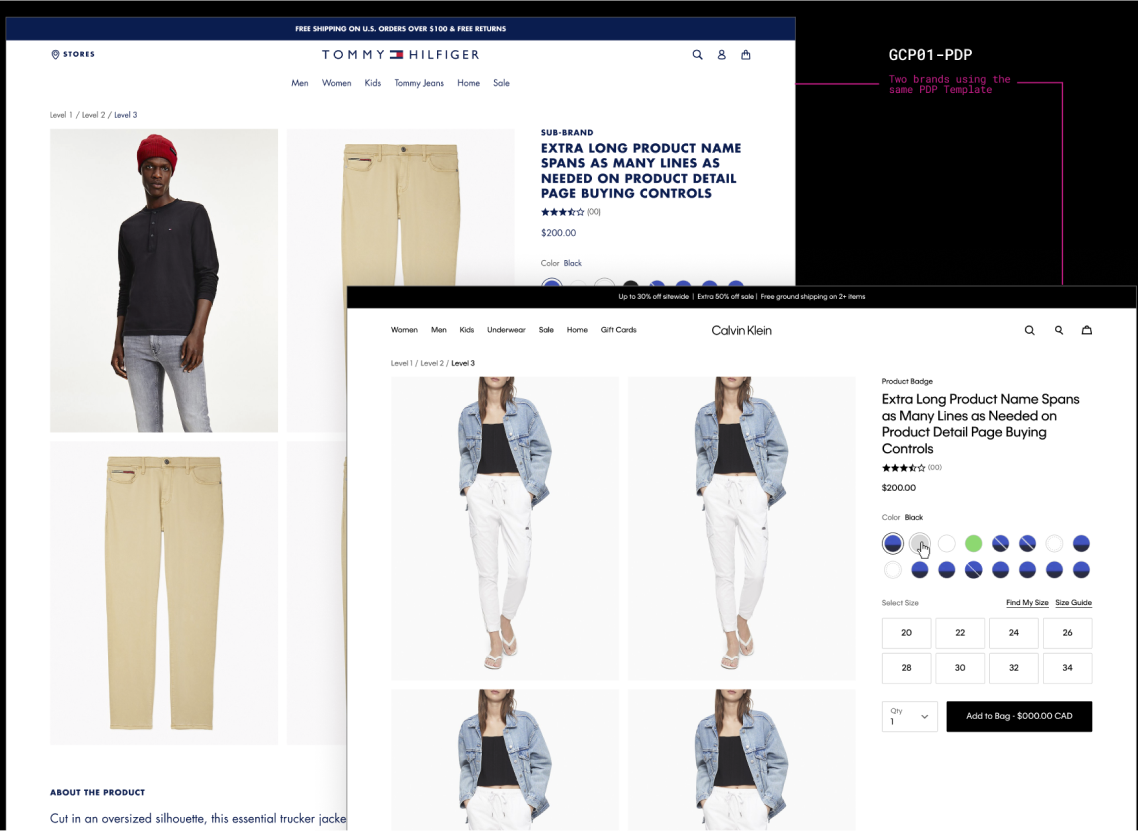
Task: Open Women in Calvin Klein navigation
Action: (x=404, y=329)
